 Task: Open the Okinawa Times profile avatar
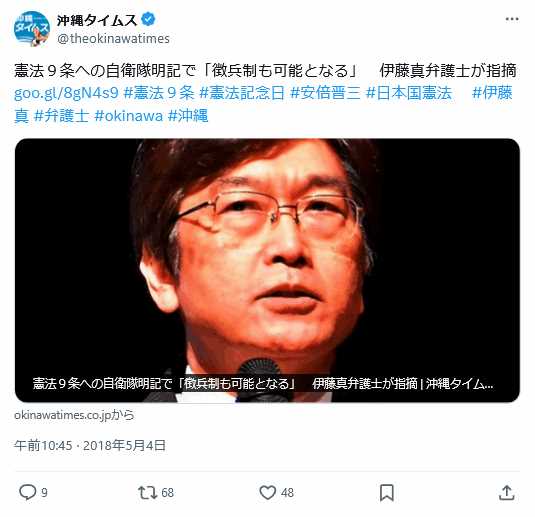coord(32,29)
